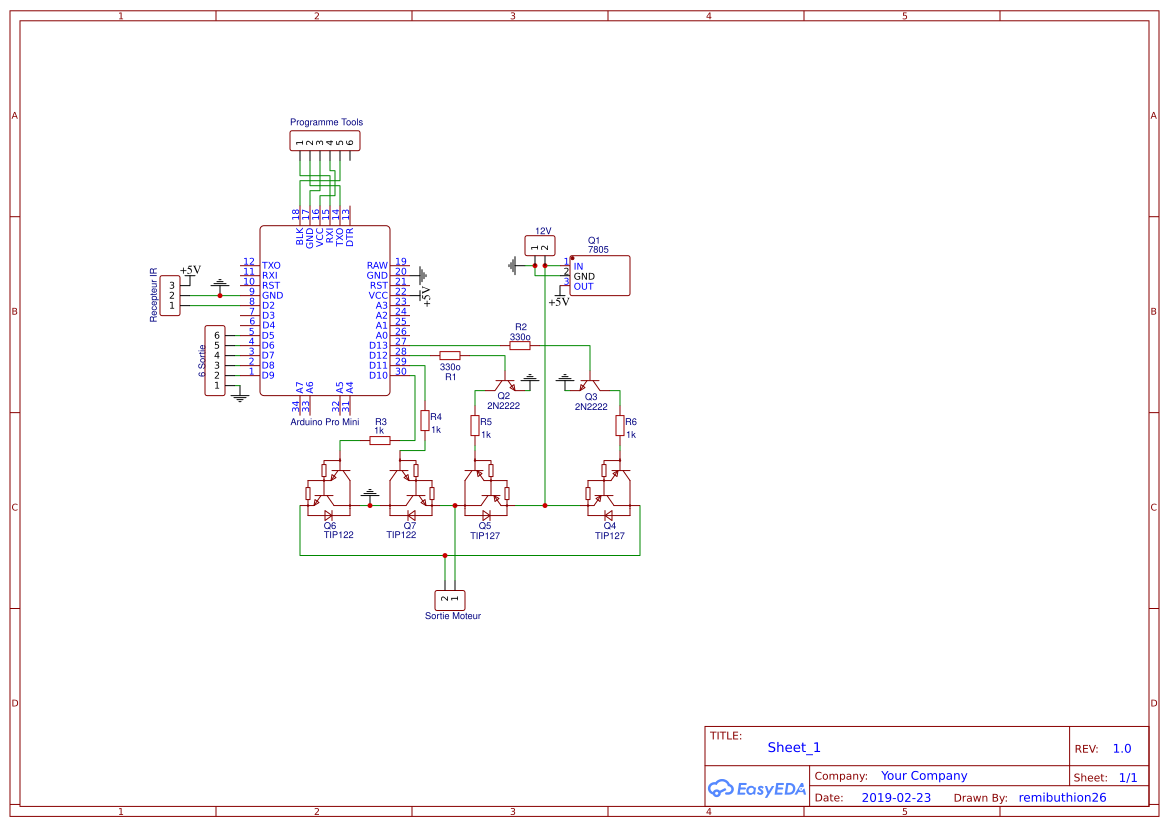Click the Sheet_1 title text
The image size is (1169, 827).
[793, 747]
